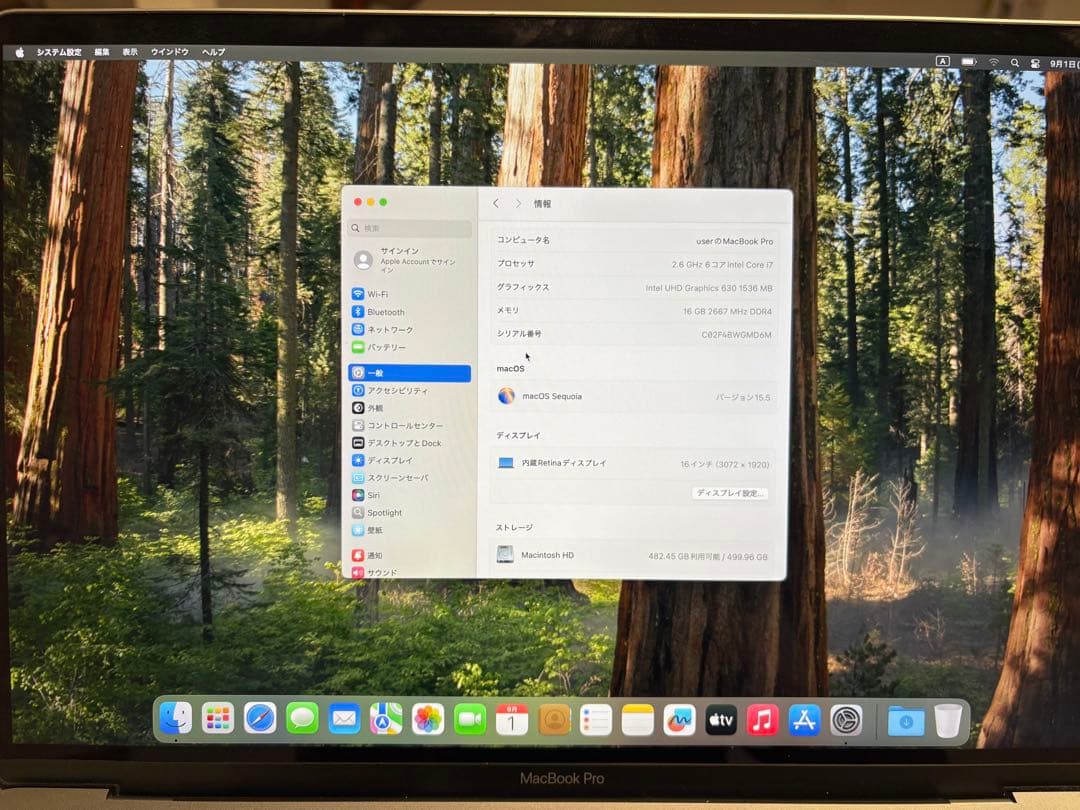Open Control Center in menu bar
The width and height of the screenshot is (1080, 810).
1035,63
